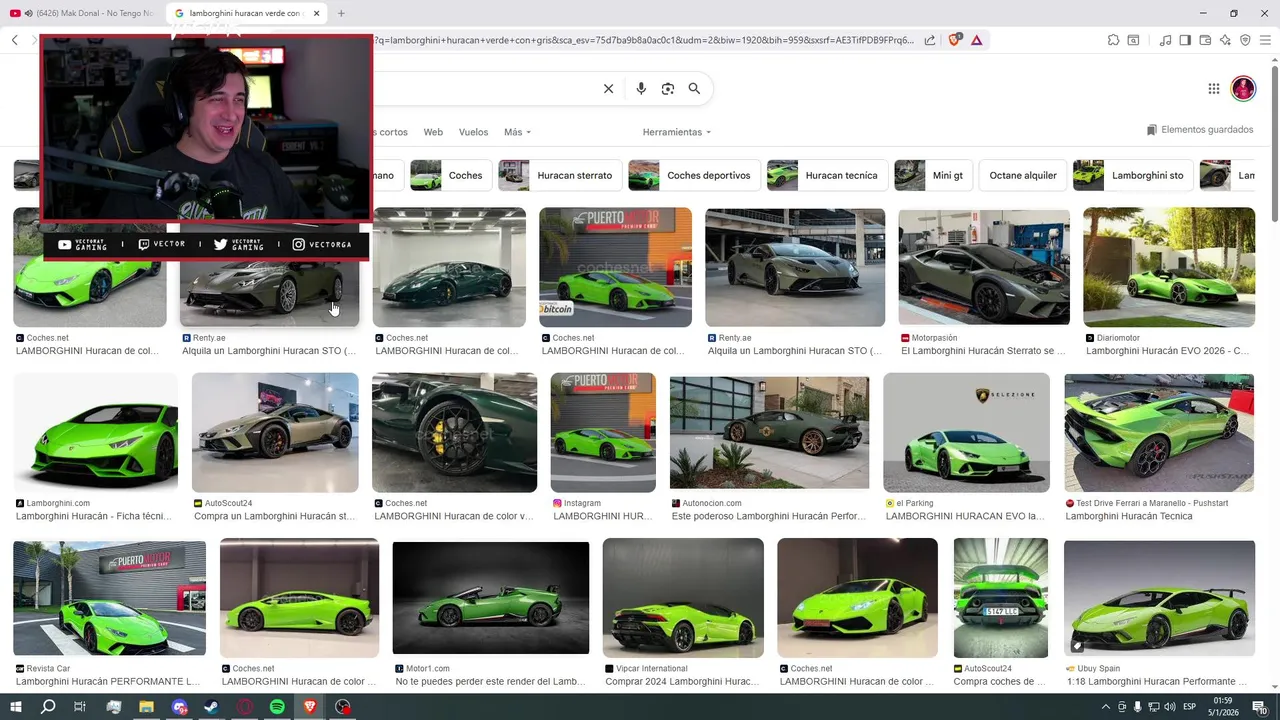Switch to the Vuelos tab
Image resolution: width=1280 pixels, height=720 pixels.
tap(473, 132)
